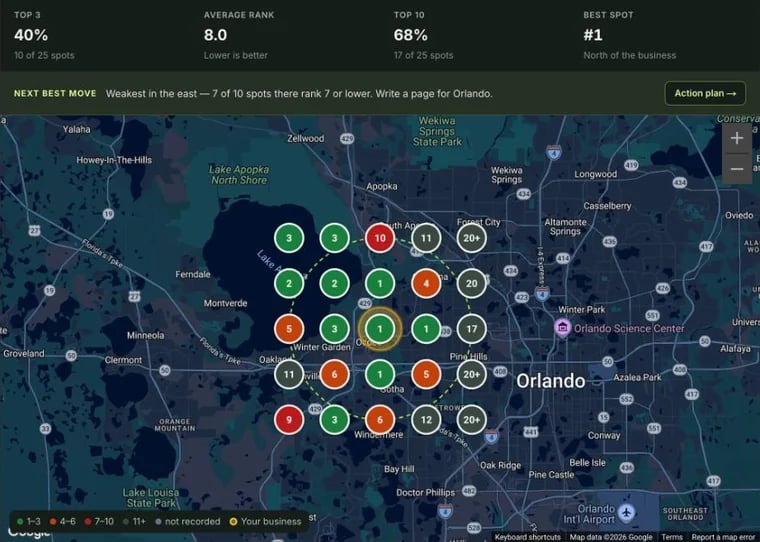Select the red rank 10 grid marker
The width and height of the screenshot is (760, 542).
coord(380,238)
